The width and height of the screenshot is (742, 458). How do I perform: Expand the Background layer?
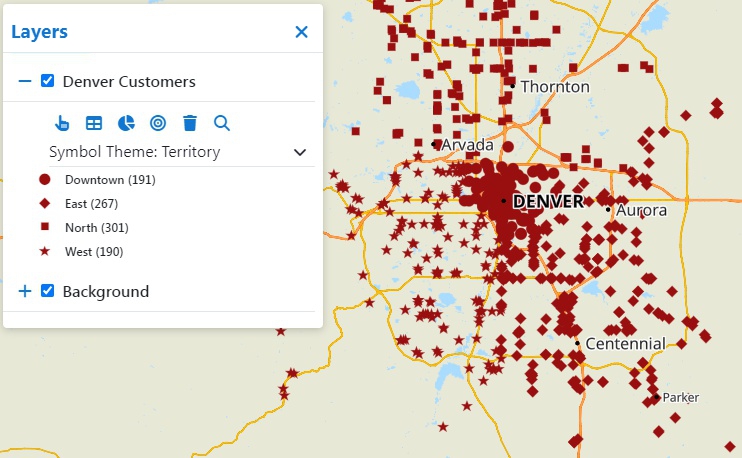(x=25, y=291)
